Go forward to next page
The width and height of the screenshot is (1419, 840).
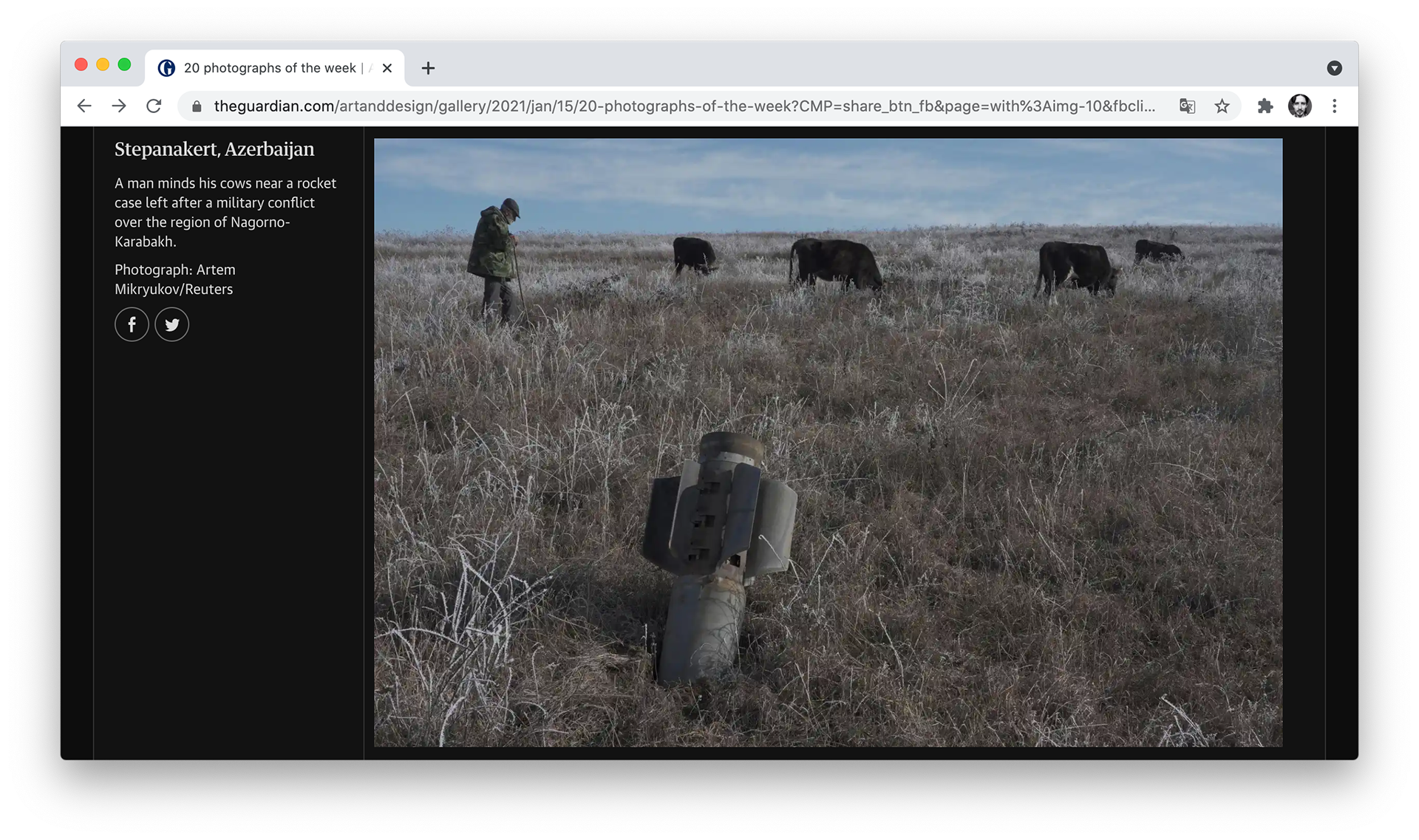coord(119,106)
